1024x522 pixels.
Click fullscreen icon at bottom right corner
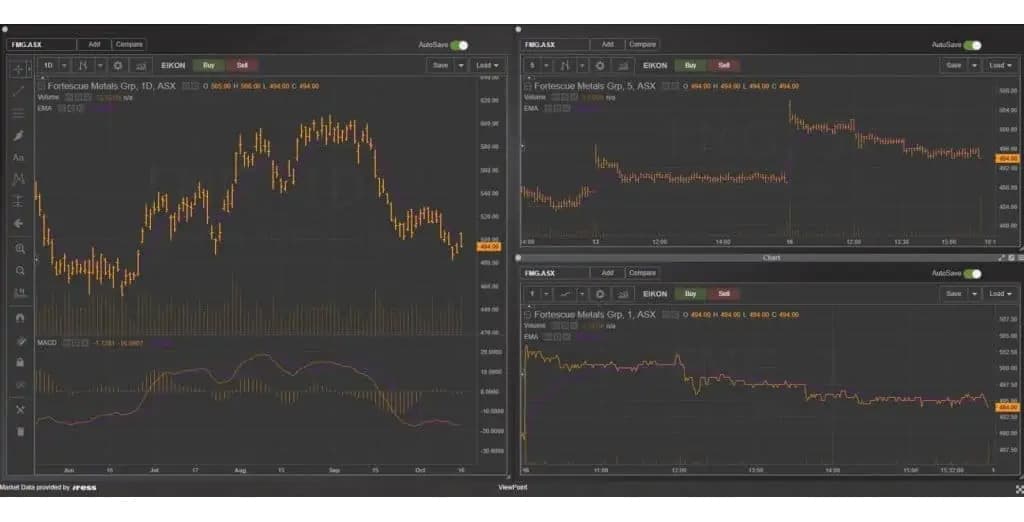[x=1019, y=489]
